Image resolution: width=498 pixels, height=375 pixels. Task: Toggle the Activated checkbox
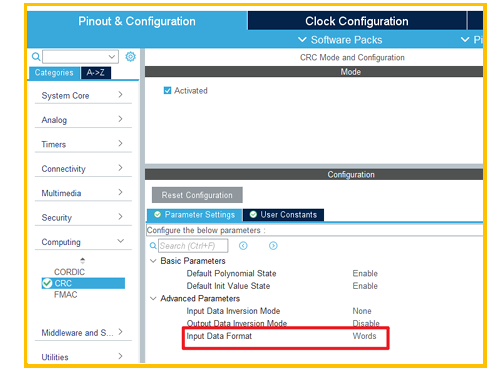pos(167,90)
